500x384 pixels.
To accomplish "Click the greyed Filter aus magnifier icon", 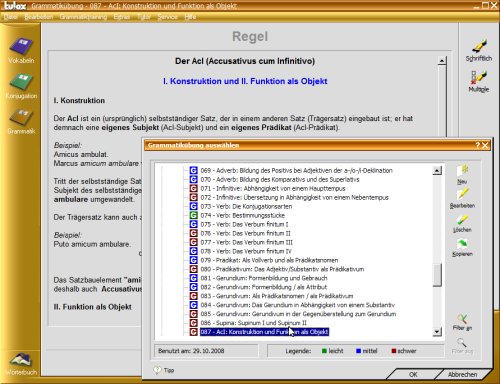I will (462, 345).
